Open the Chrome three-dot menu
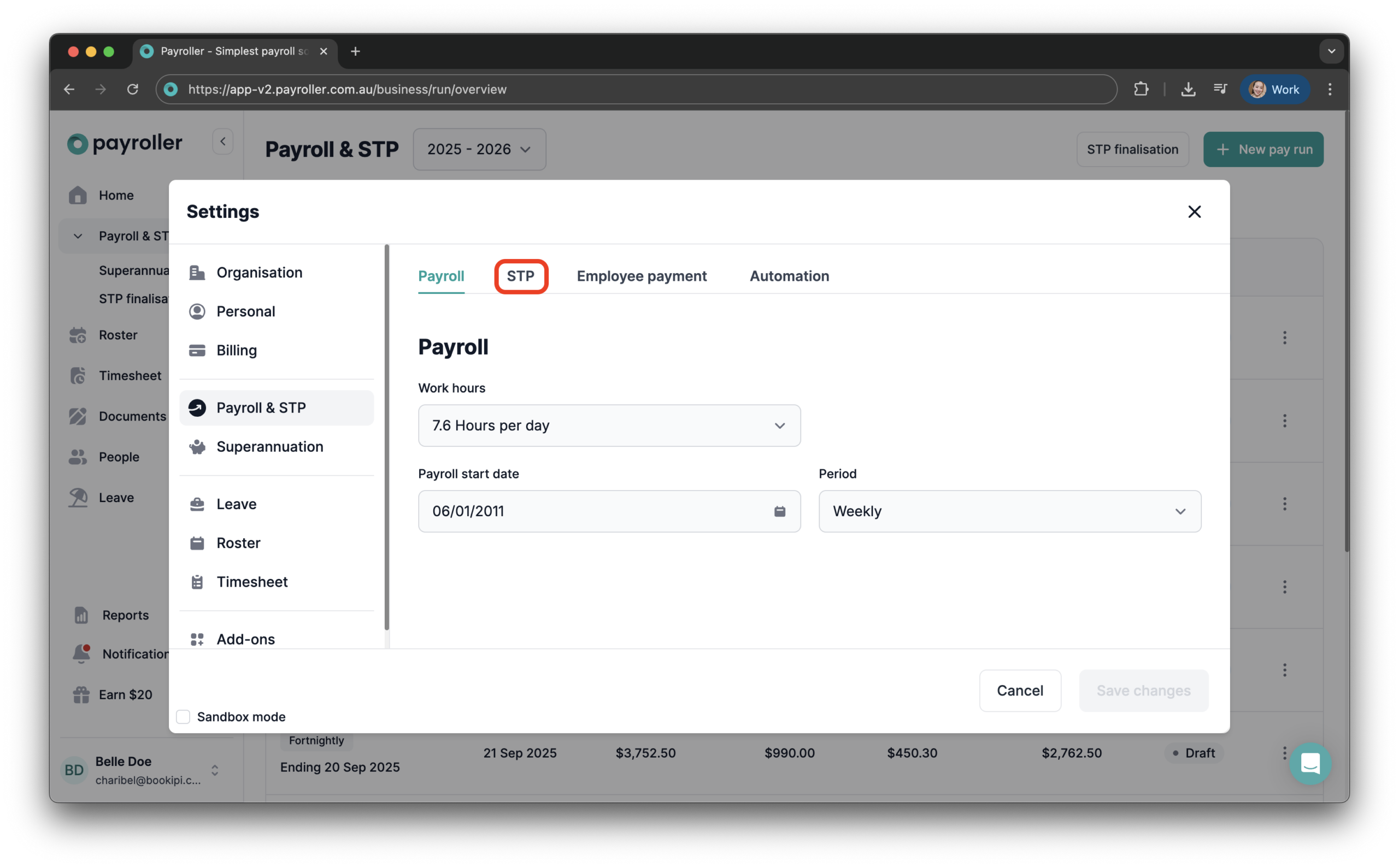1399x868 pixels. 1330,90
